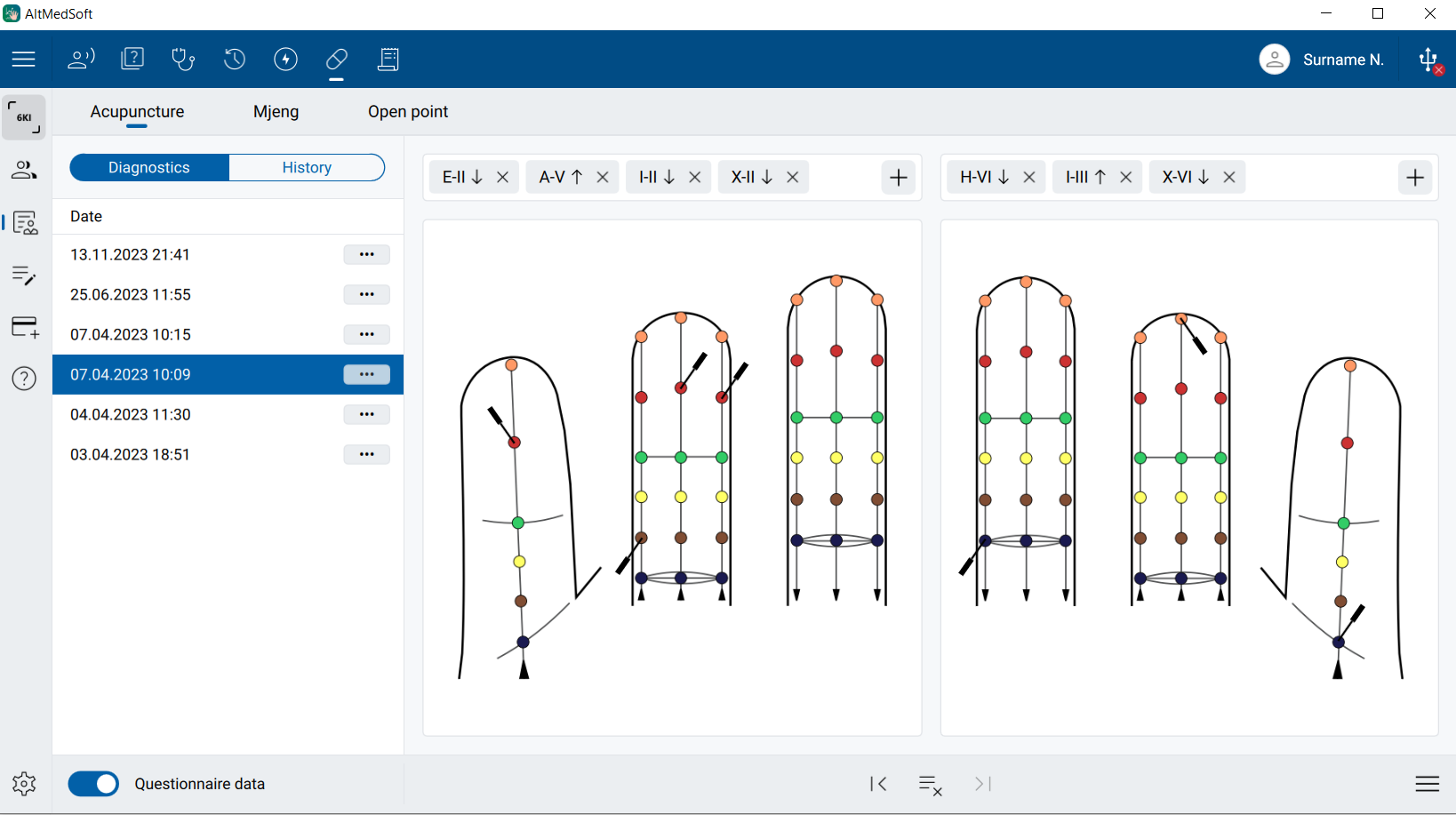The height and width of the screenshot is (815, 1456).
Task: Select the 25.06.2023 11:55 record
Action: point(131,295)
